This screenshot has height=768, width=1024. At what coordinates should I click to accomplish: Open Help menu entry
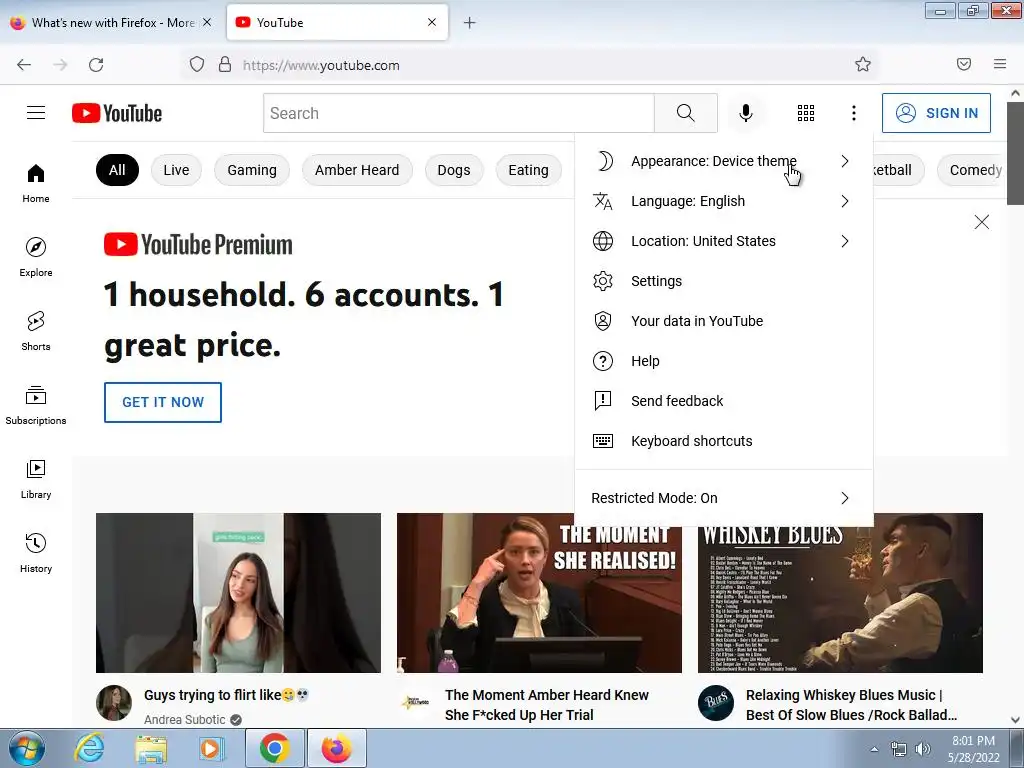coord(724,361)
